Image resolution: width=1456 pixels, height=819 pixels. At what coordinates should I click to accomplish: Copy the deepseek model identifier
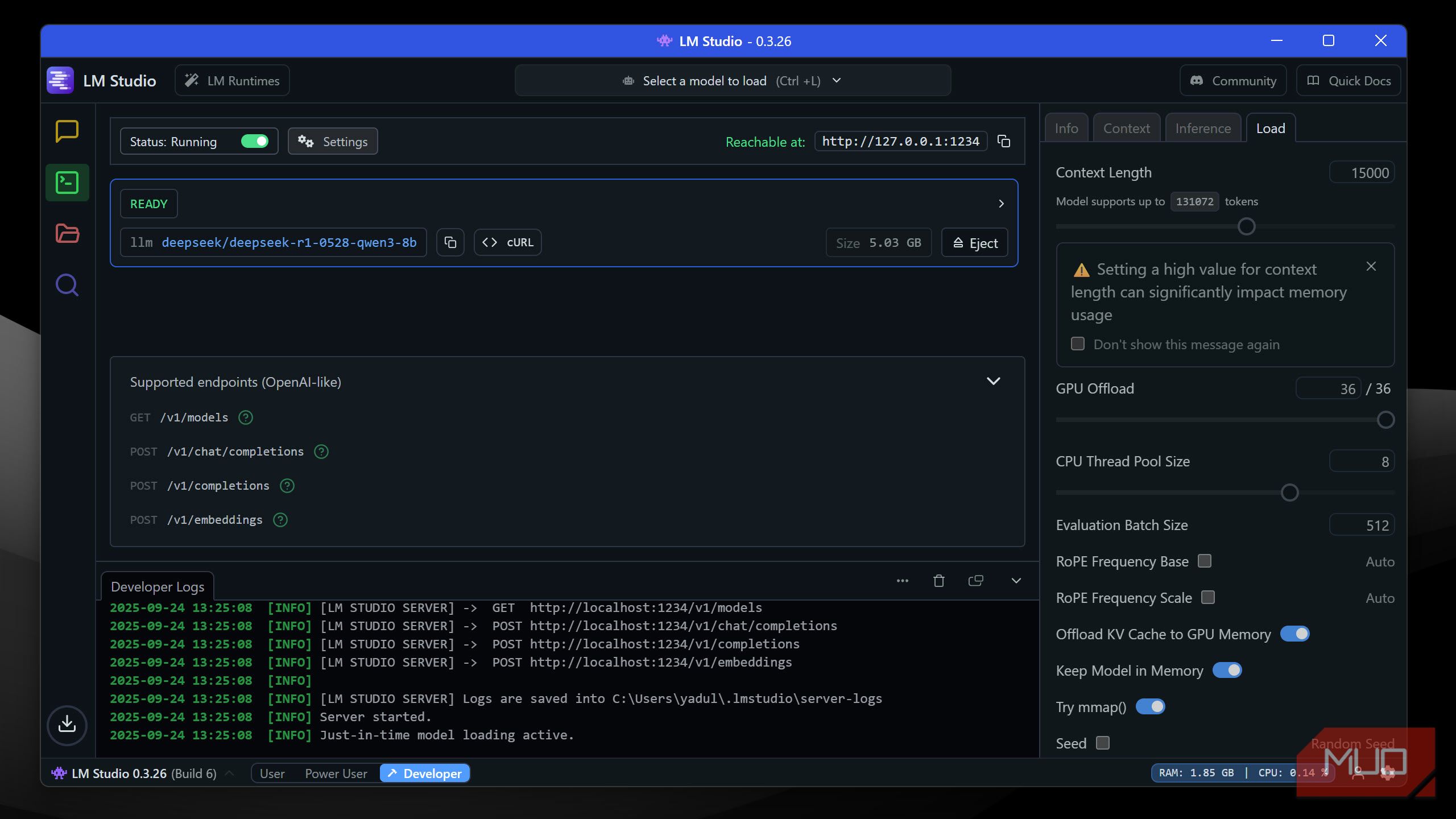click(450, 243)
